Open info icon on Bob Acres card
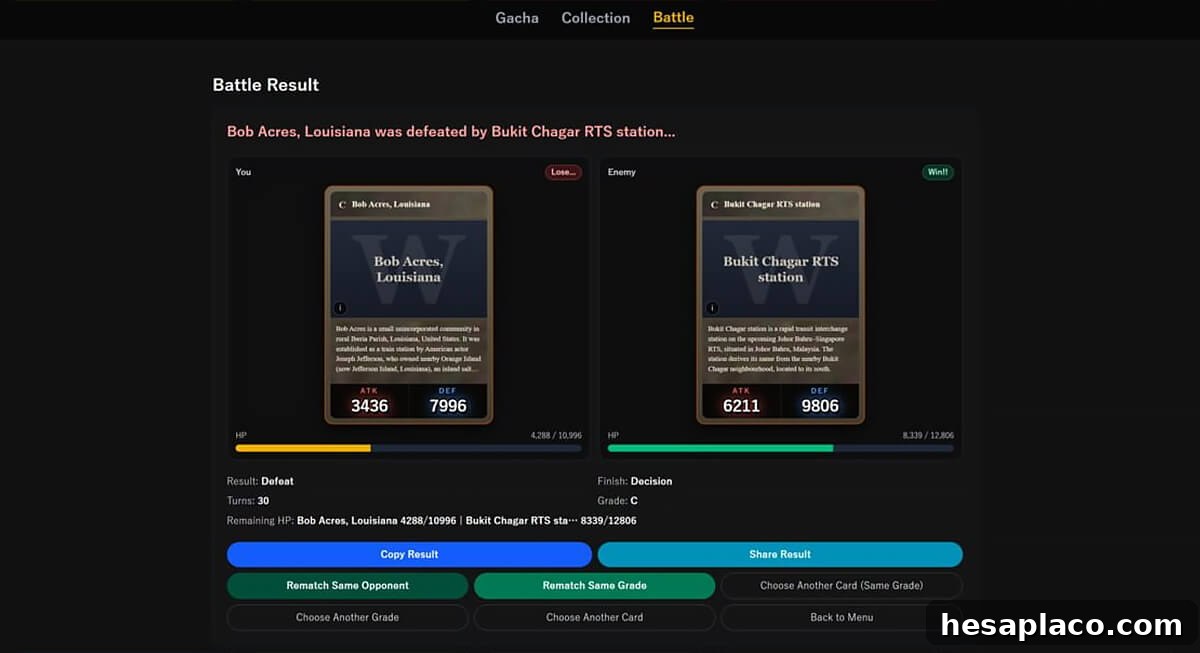The height and width of the screenshot is (653, 1200). pyautogui.click(x=340, y=308)
